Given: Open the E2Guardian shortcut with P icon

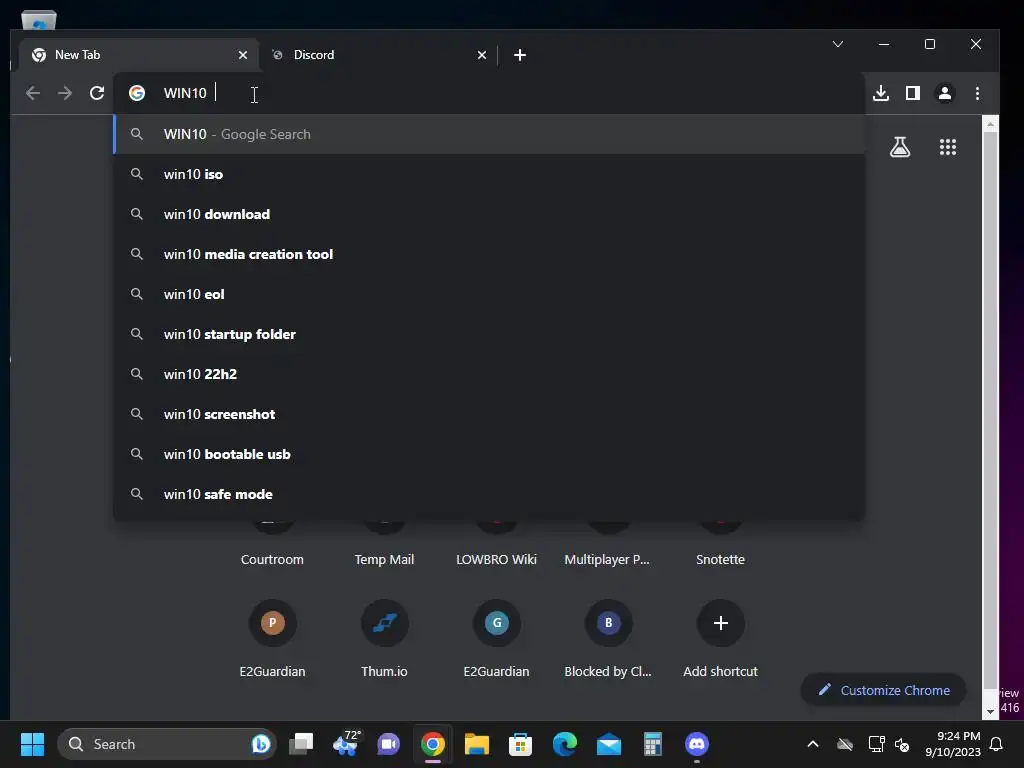Looking at the screenshot, I should (x=272, y=638).
